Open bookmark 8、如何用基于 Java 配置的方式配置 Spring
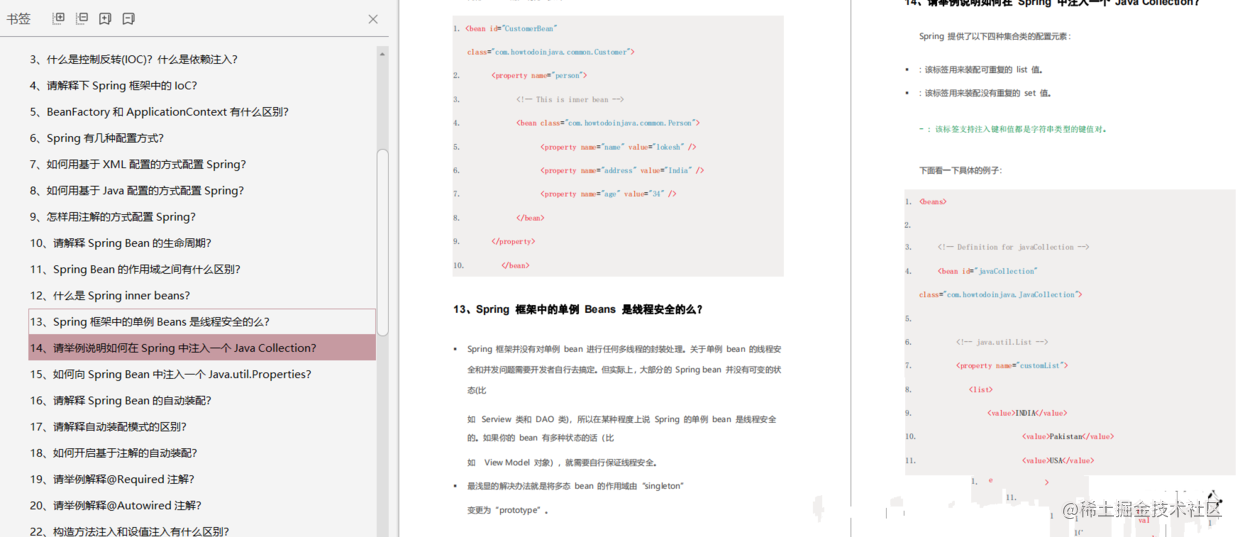Screen dimensions: 1240x537 coord(136,190)
